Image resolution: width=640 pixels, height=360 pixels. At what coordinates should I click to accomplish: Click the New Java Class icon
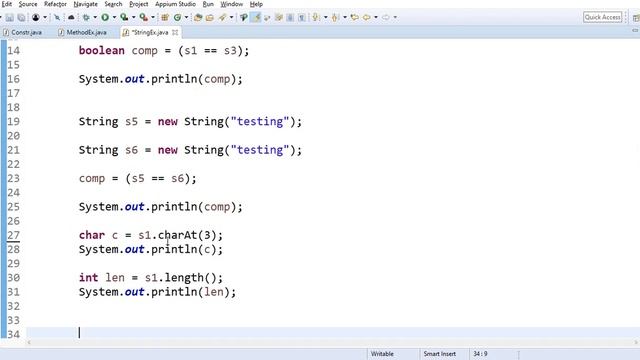coord(177,18)
